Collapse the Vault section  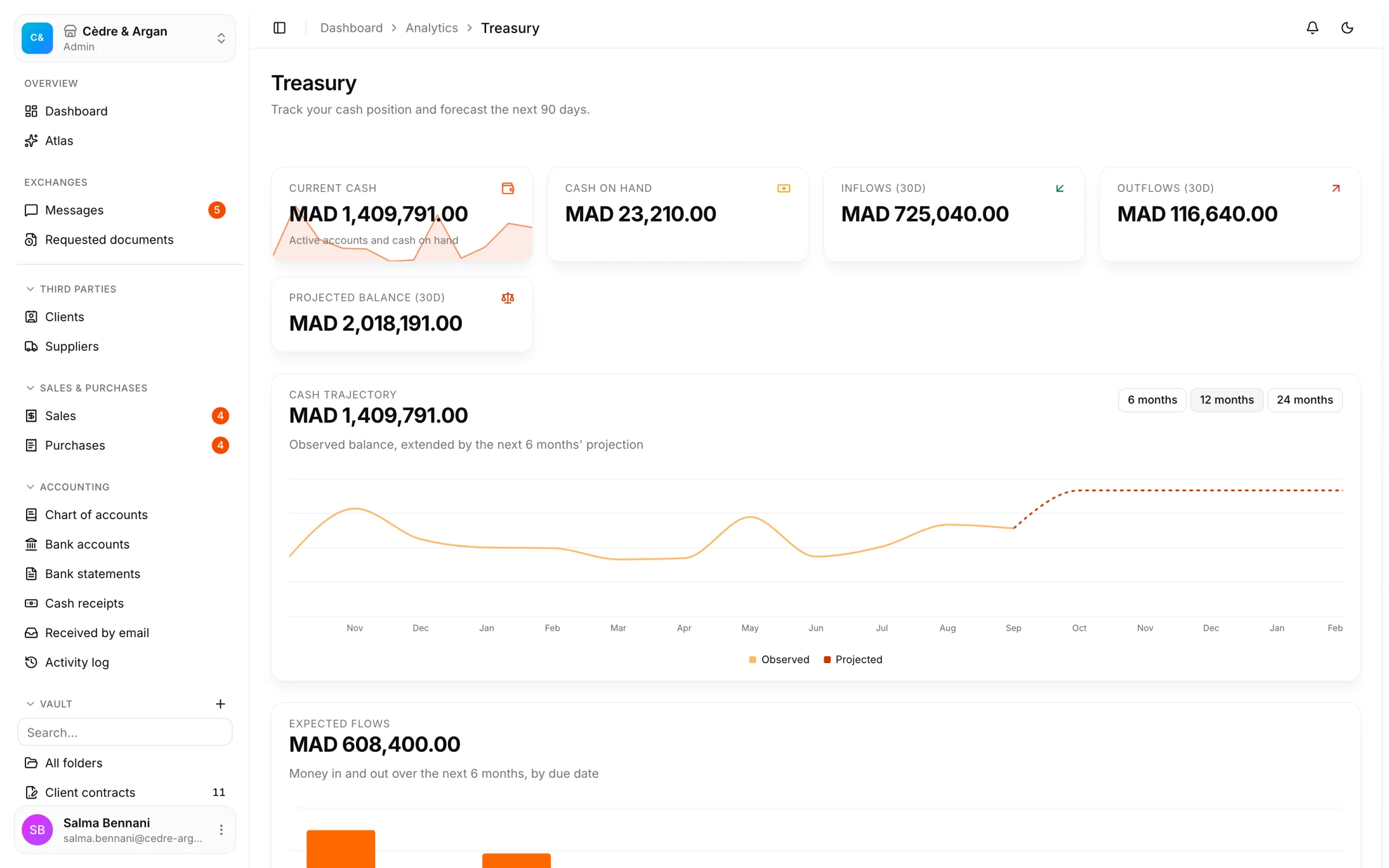click(x=49, y=704)
